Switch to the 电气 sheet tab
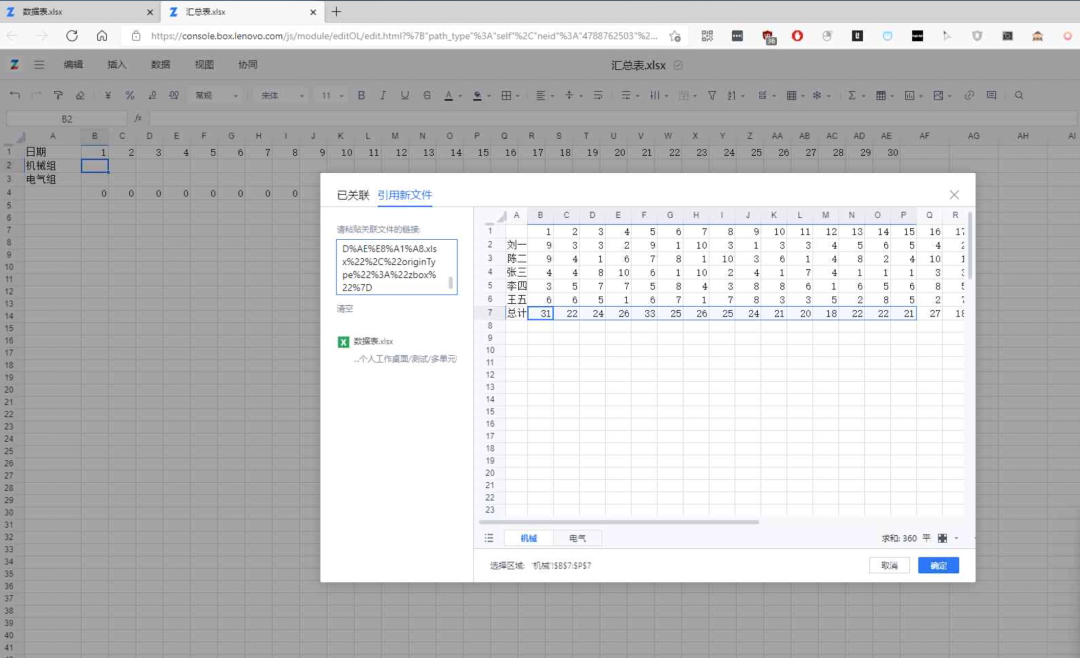Screen dimensions: 1080x658 (577, 538)
